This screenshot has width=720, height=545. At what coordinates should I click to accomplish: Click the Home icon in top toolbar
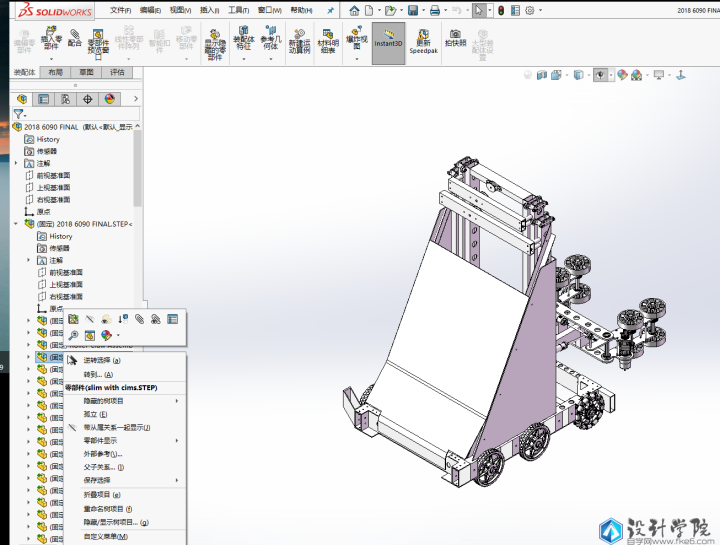click(x=354, y=10)
